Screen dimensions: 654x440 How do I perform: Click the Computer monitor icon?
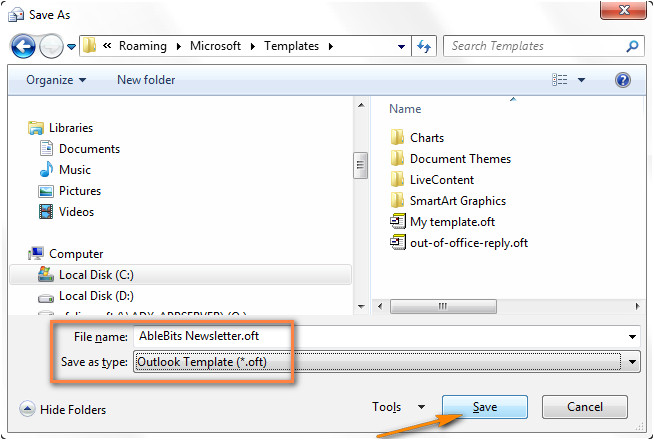(x=36, y=253)
